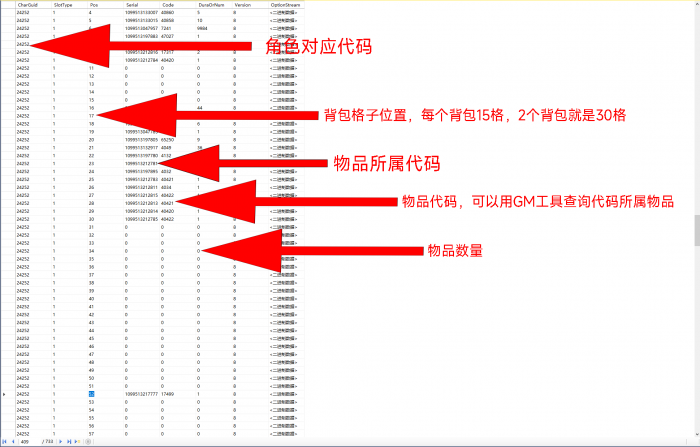Select row indicator arrow for Pos 52
This screenshot has height=447, width=700.
pos(6,394)
